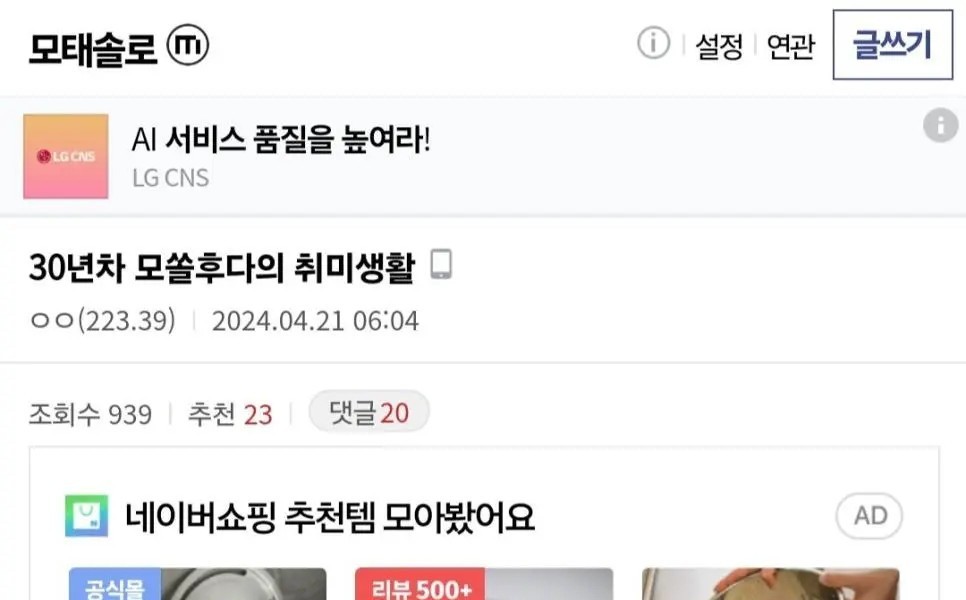Click author ㅇㅇ(223.39)
The height and width of the screenshot is (600, 966).
(102, 321)
